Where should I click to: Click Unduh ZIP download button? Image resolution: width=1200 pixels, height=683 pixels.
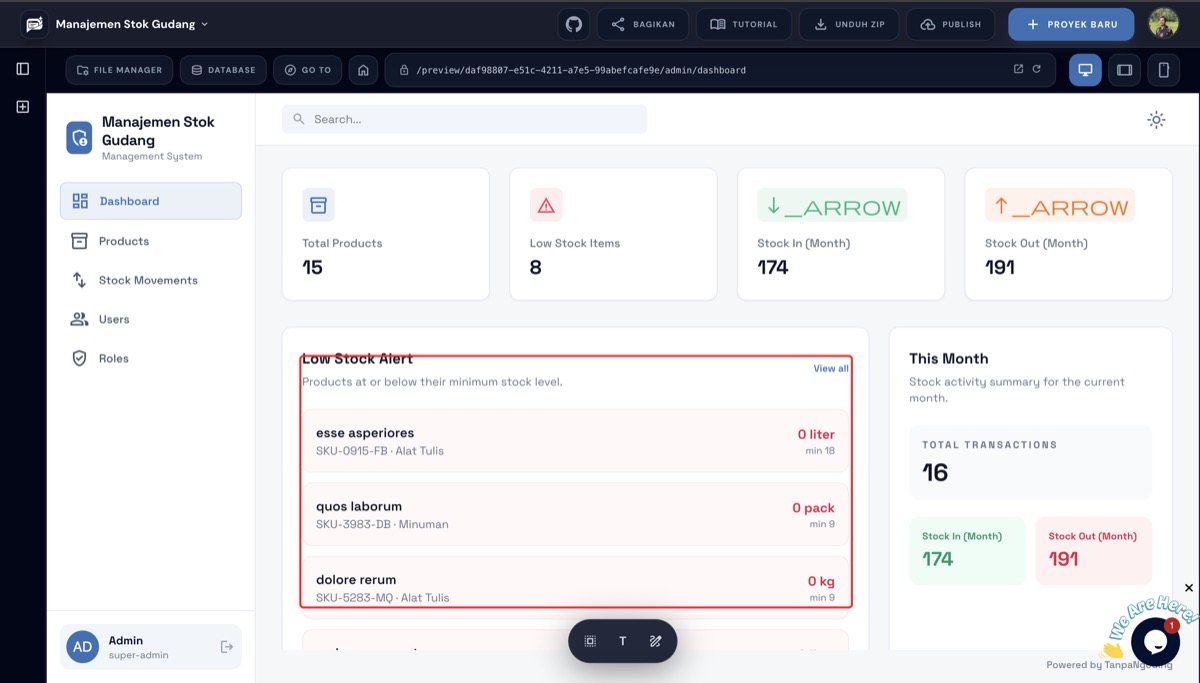[x=849, y=24]
